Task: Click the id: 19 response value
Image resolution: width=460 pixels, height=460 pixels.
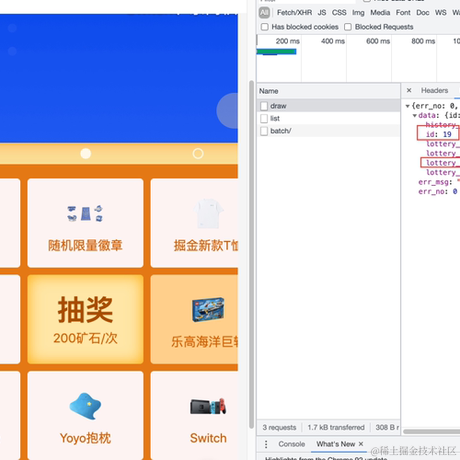Action: coord(439,134)
